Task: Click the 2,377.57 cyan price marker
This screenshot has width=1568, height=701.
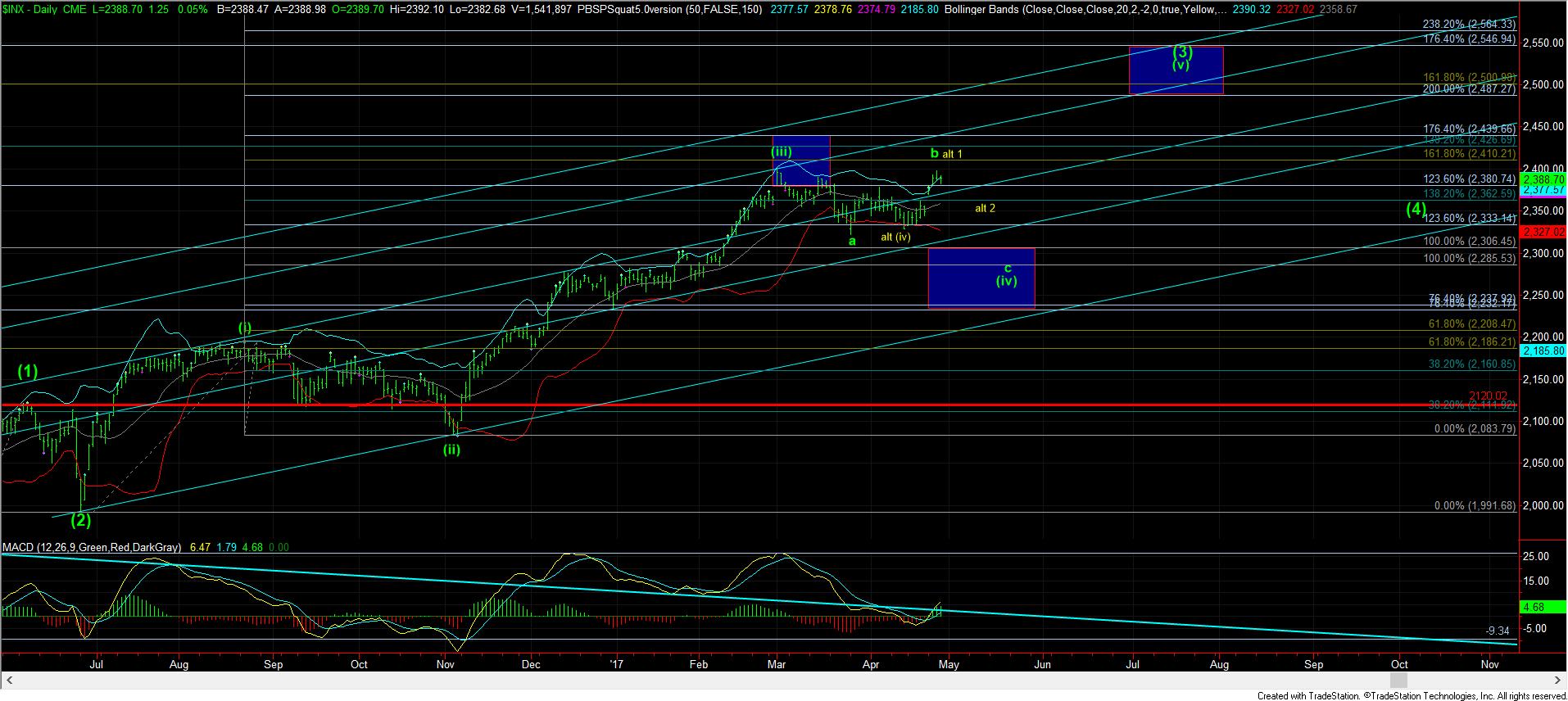Action: tap(1542, 190)
